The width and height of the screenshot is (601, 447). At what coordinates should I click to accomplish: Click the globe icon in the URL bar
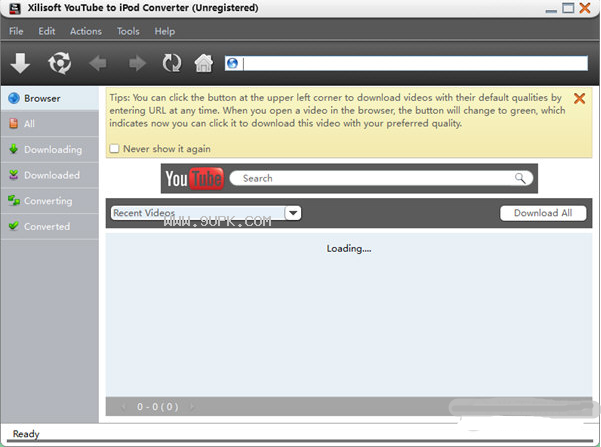(x=232, y=63)
